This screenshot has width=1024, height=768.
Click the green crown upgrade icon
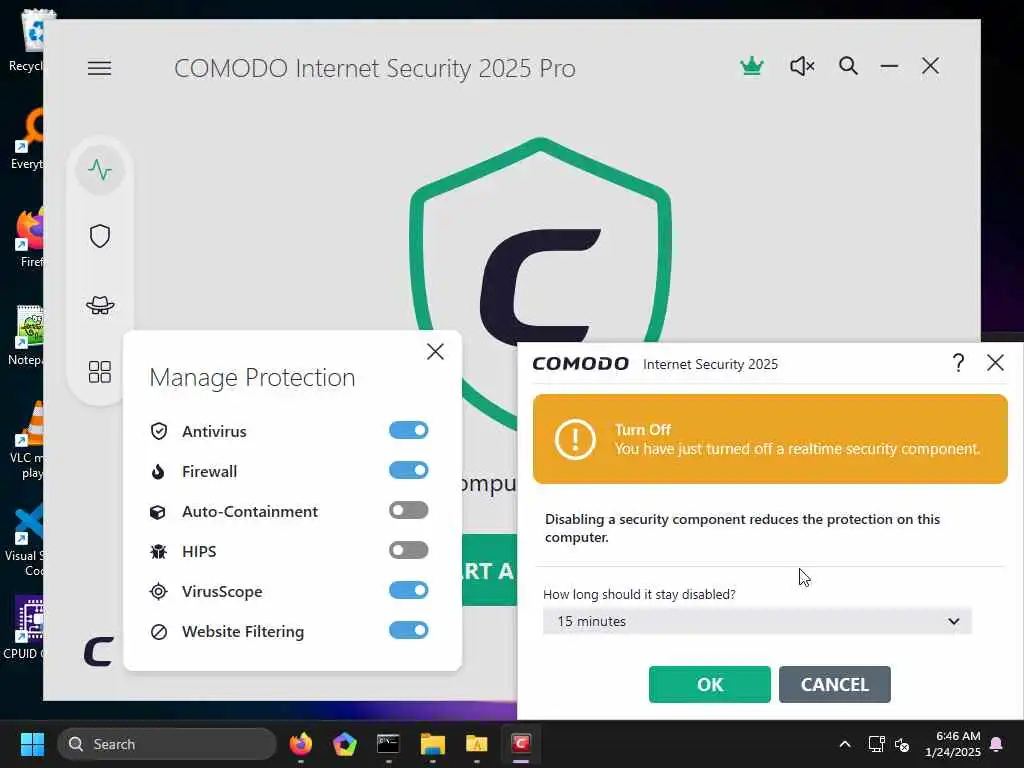(x=752, y=66)
